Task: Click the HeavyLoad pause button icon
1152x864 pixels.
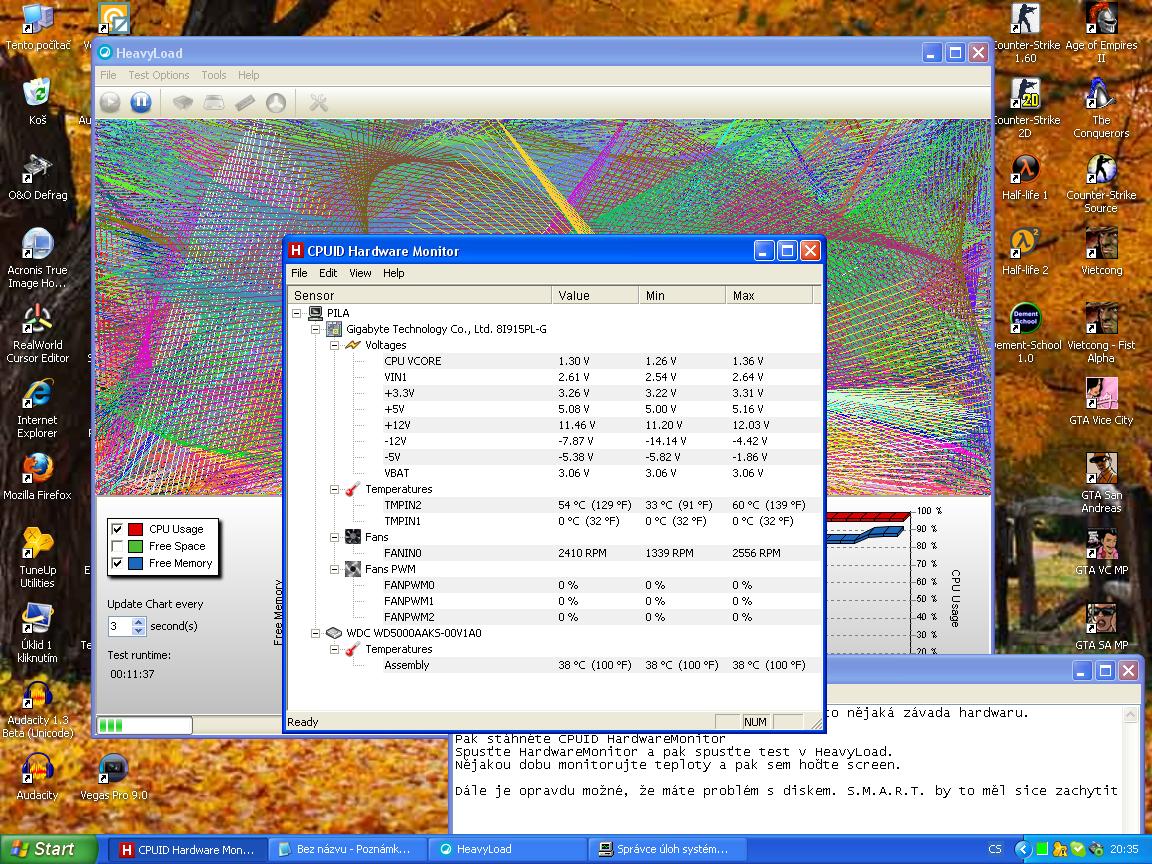Action: pyautogui.click(x=141, y=102)
